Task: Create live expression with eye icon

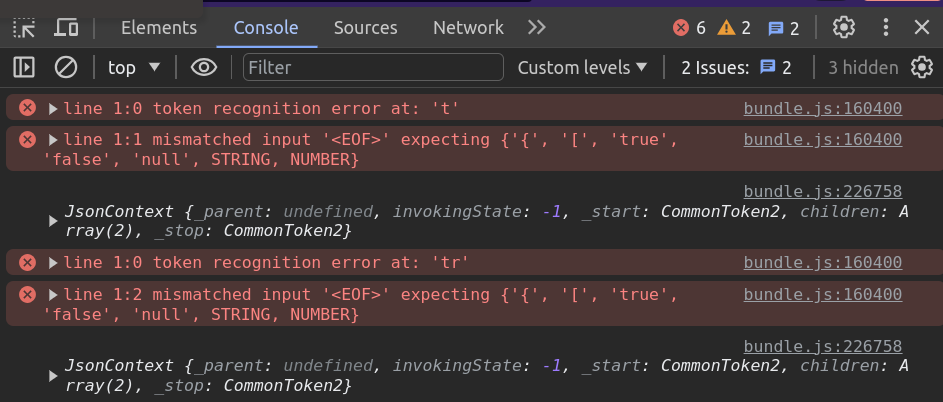Action: [x=204, y=67]
